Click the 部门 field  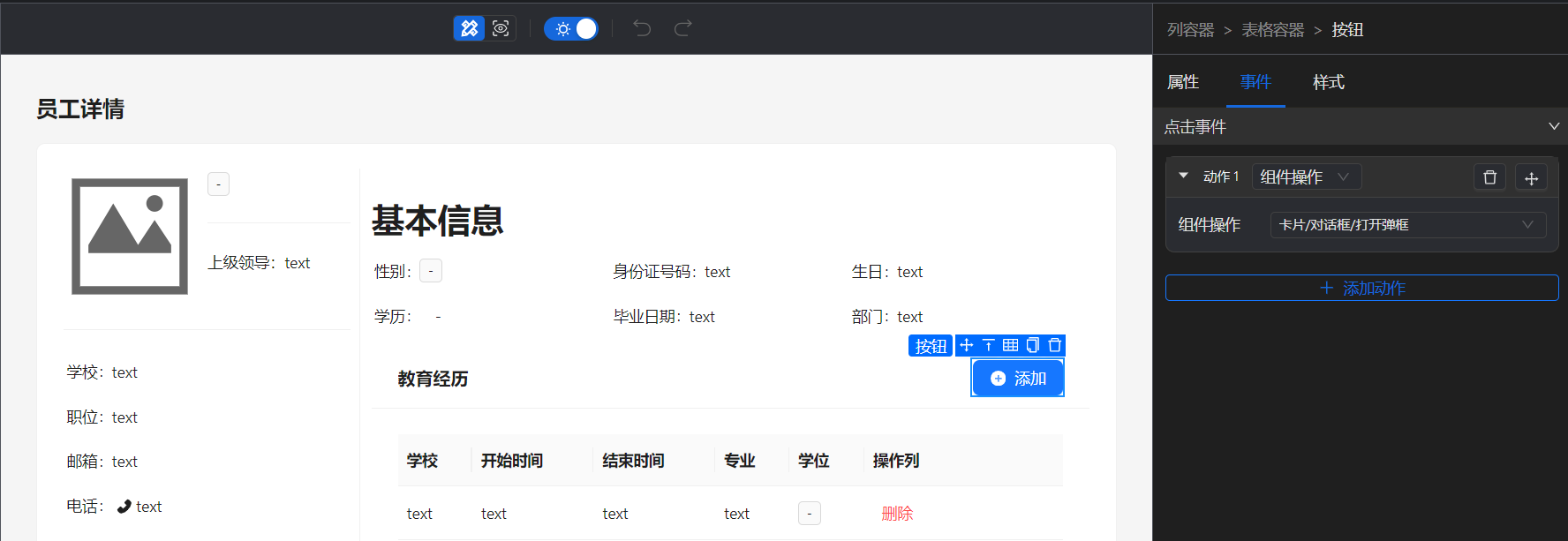[x=887, y=317]
